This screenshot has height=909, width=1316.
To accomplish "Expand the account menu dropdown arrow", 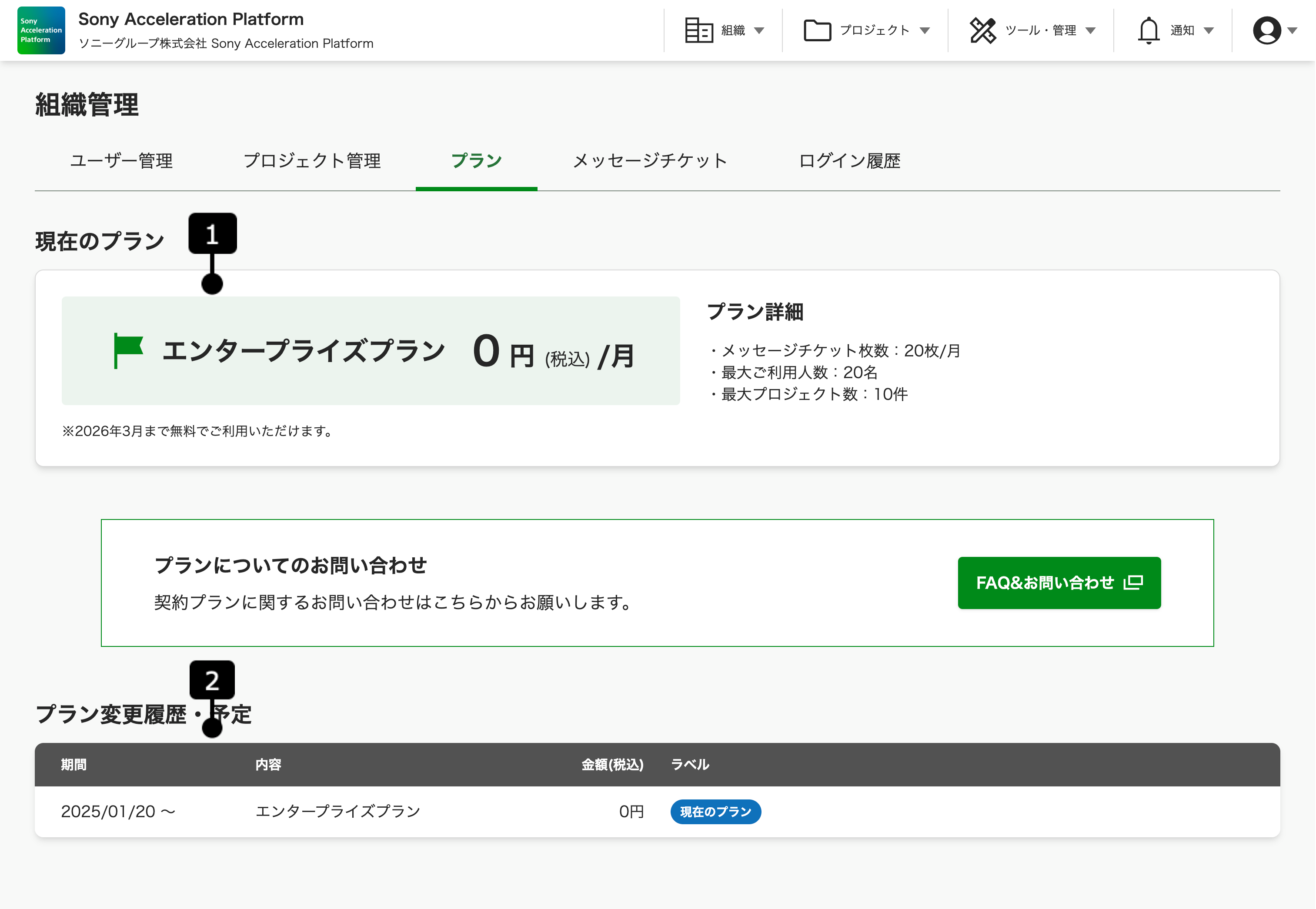I will [1293, 31].
